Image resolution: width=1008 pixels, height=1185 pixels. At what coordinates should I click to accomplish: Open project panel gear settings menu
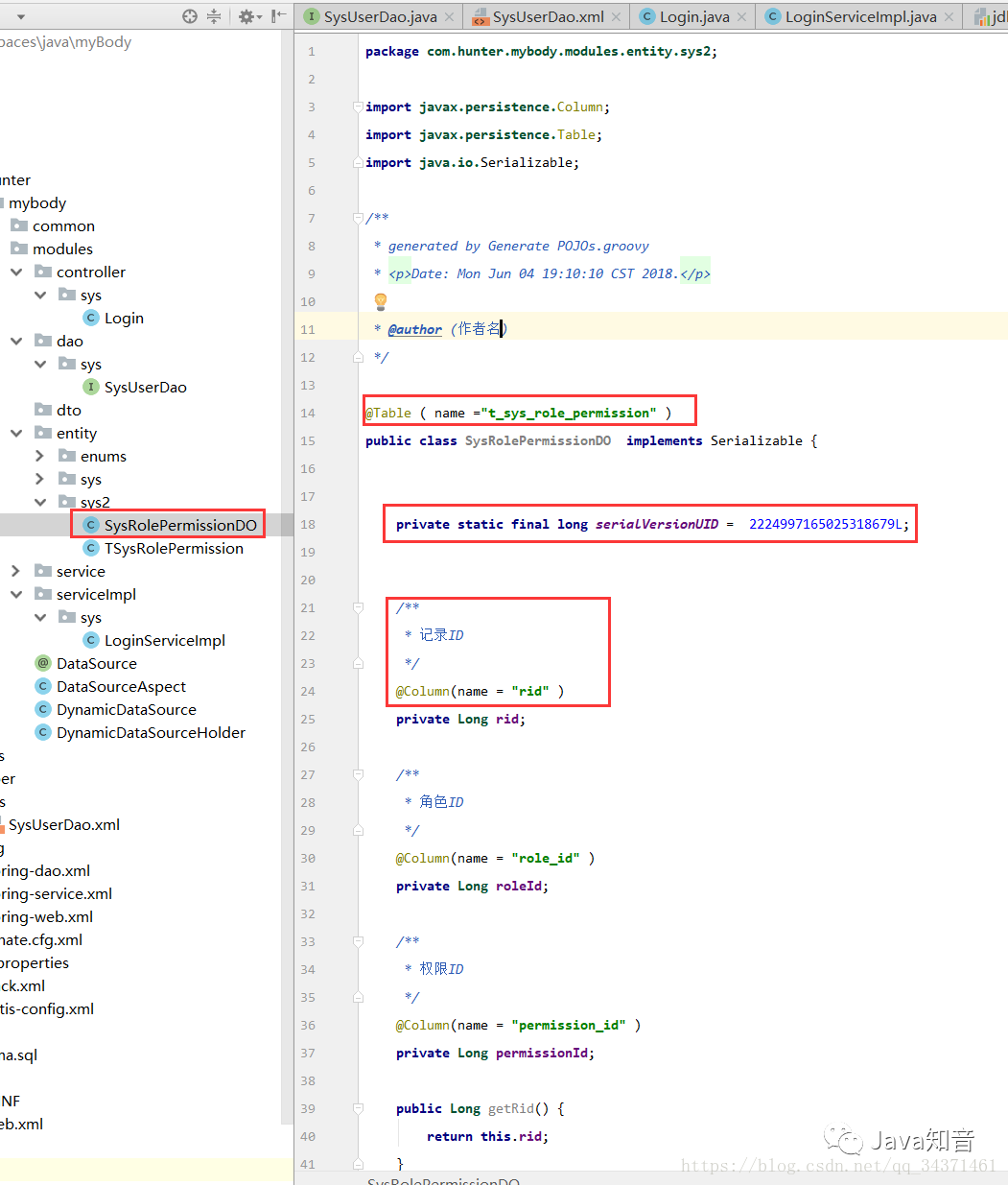tap(249, 16)
